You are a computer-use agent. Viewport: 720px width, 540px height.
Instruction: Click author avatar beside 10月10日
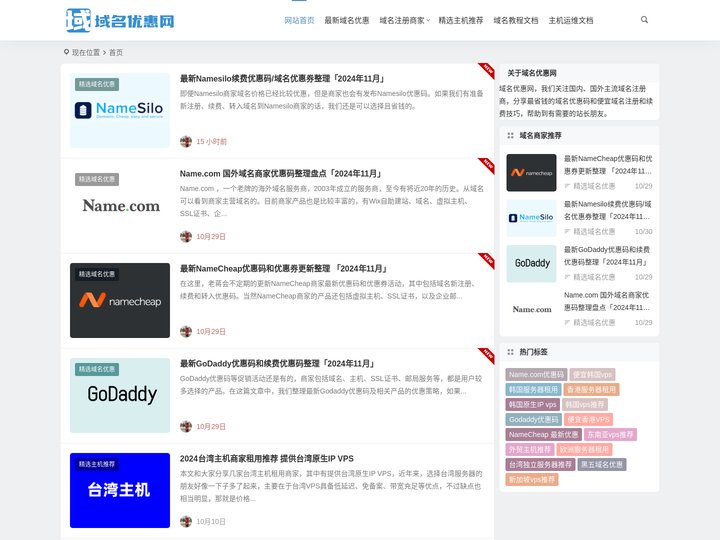pyautogui.click(x=186, y=522)
